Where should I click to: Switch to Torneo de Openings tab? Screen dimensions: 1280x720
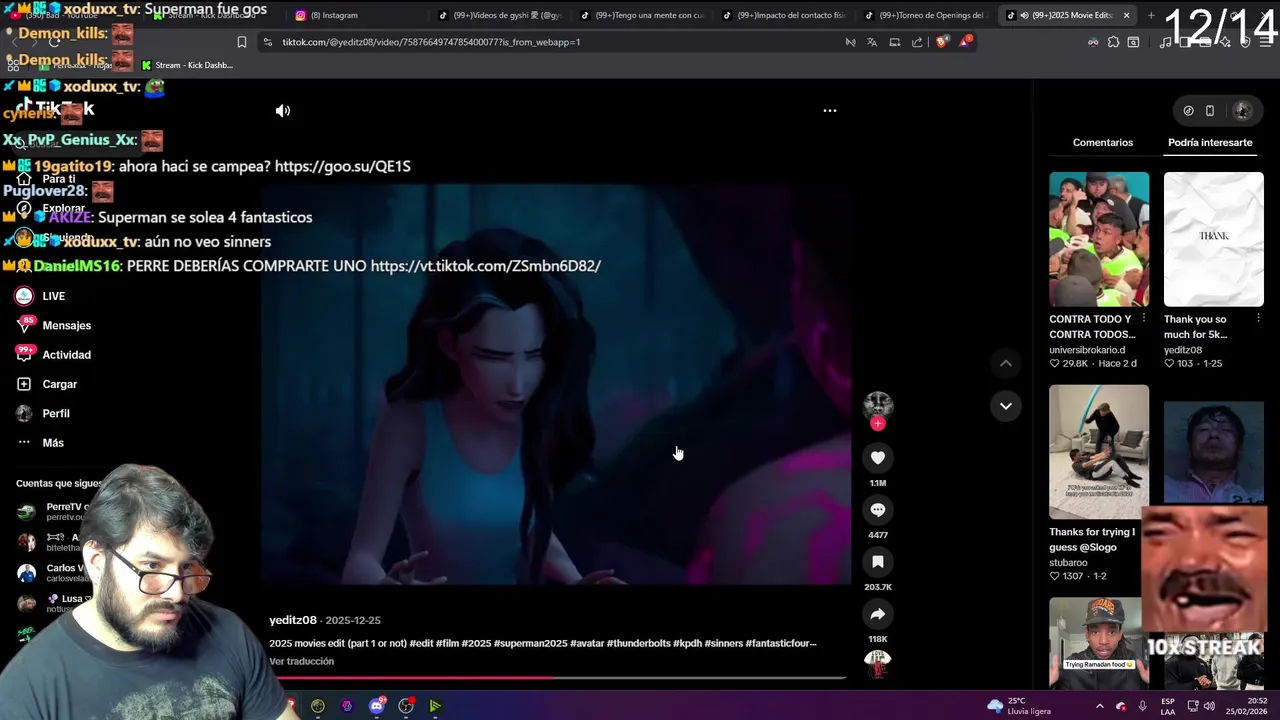point(926,15)
